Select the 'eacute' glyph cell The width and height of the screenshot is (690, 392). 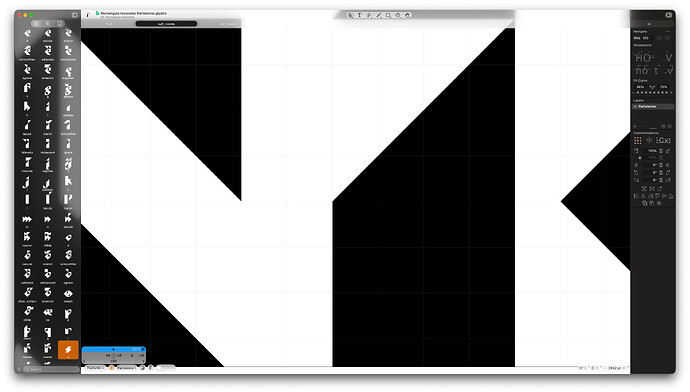pos(48,35)
